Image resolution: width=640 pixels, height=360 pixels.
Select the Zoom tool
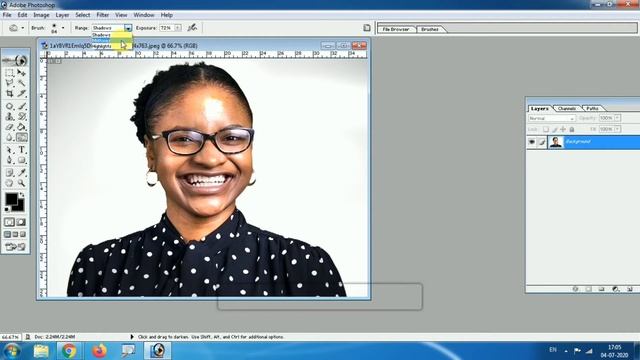(x=22, y=183)
